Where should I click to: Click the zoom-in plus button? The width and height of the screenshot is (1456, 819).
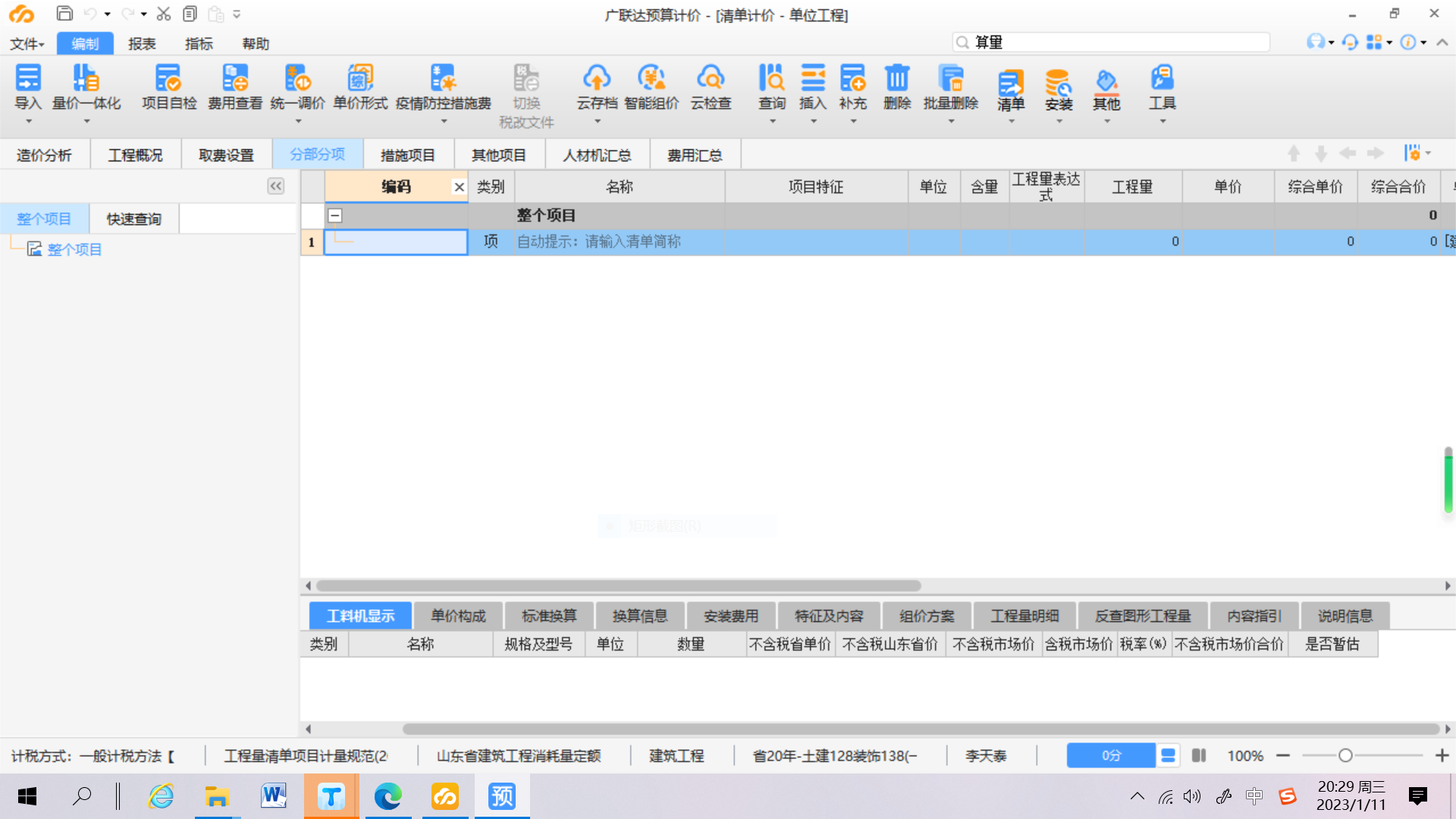pos(1442,755)
